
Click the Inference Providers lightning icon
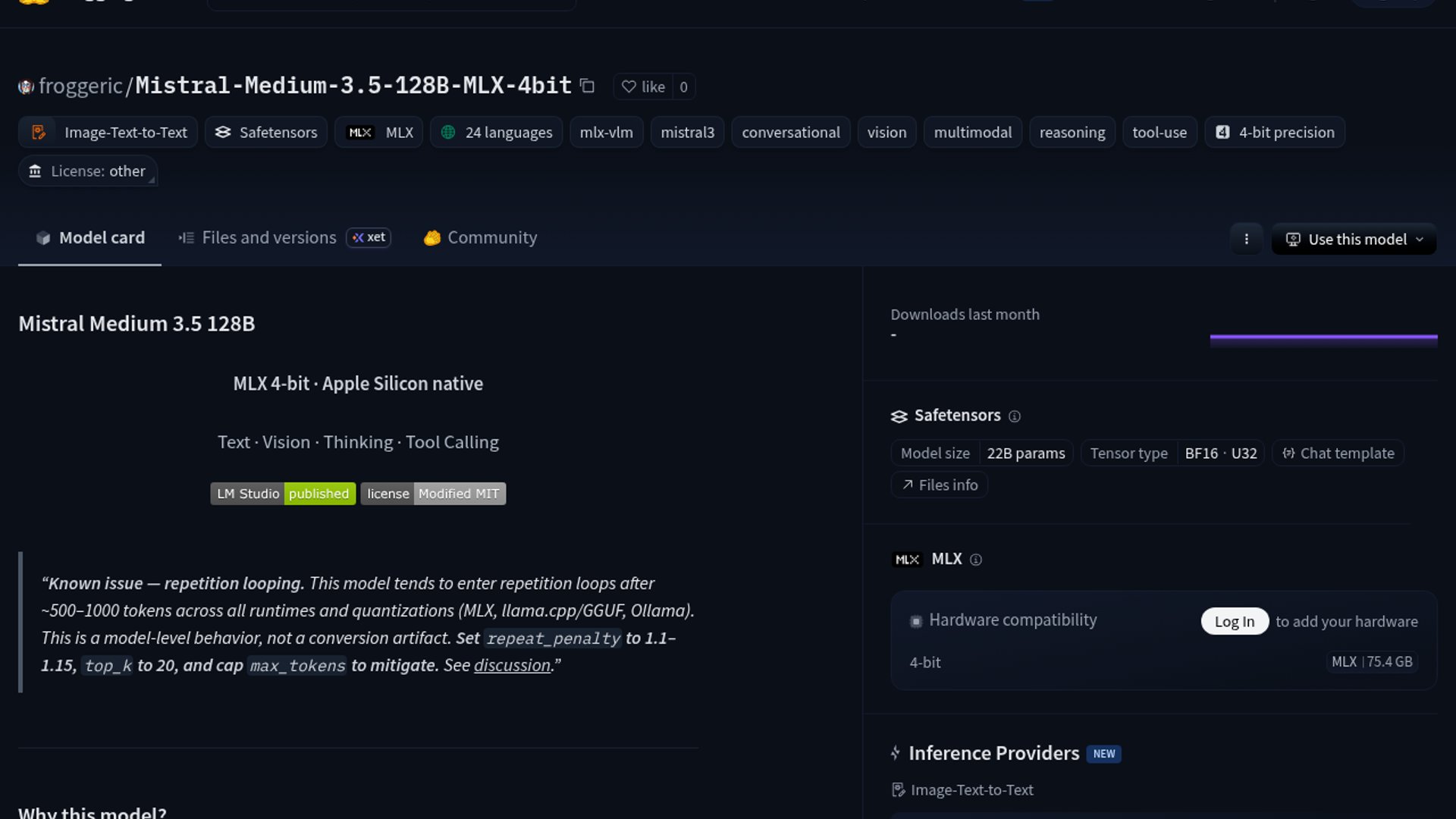point(896,753)
